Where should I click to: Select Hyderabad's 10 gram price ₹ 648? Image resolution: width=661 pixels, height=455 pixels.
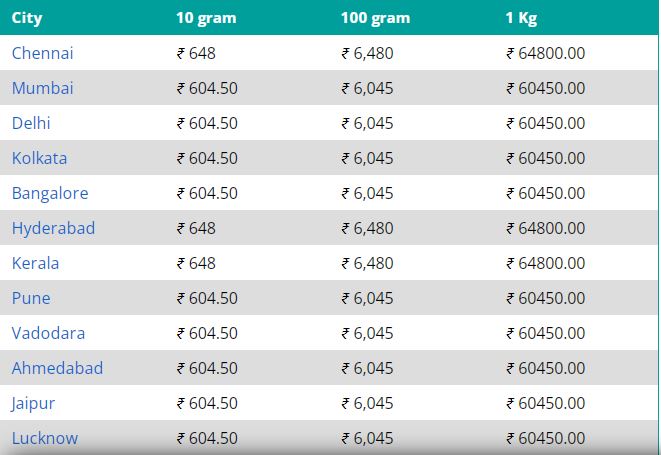pos(196,228)
